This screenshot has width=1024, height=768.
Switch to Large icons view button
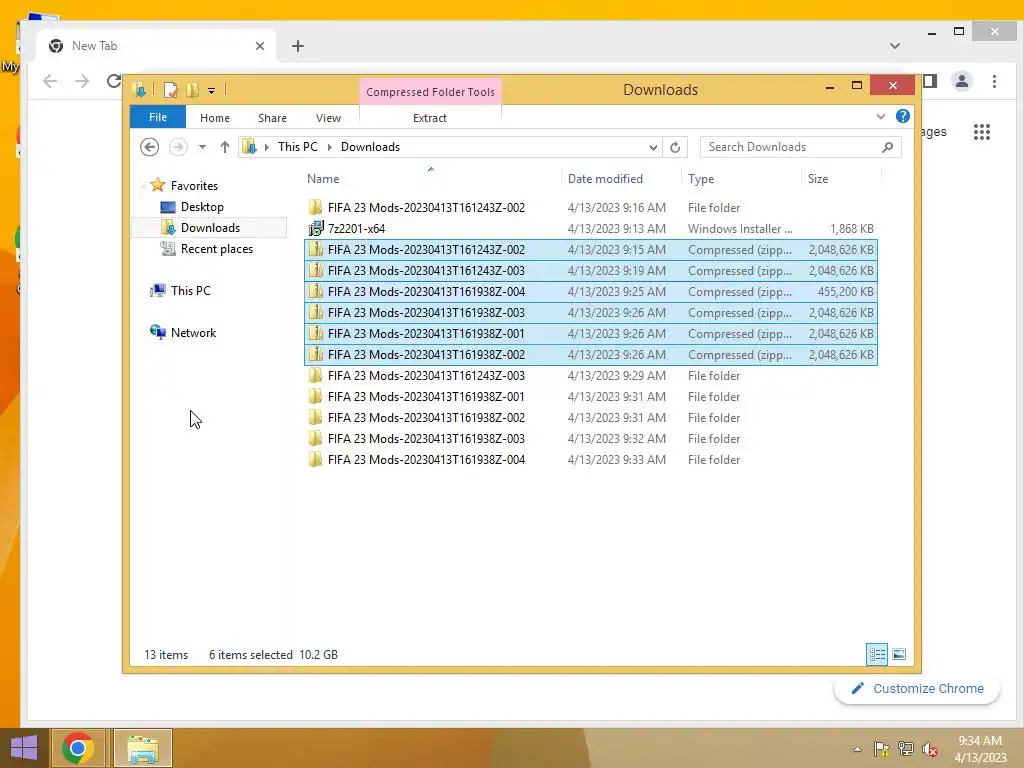(x=899, y=654)
